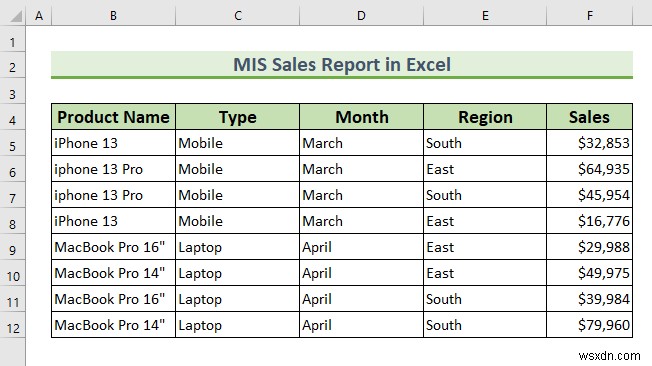
Task: Select 'Mobile' cell in row 7
Action: tap(237, 195)
